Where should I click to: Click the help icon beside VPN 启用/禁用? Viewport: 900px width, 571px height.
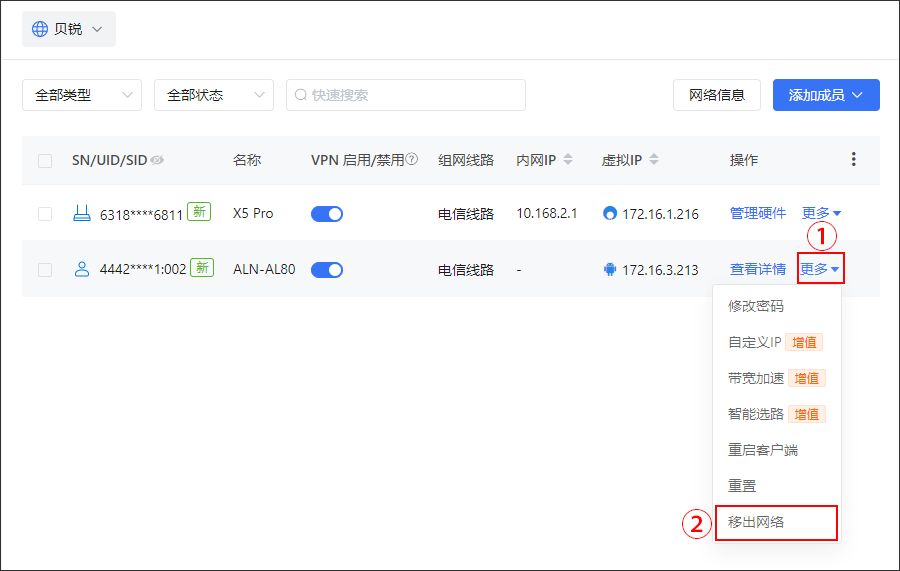(x=412, y=159)
